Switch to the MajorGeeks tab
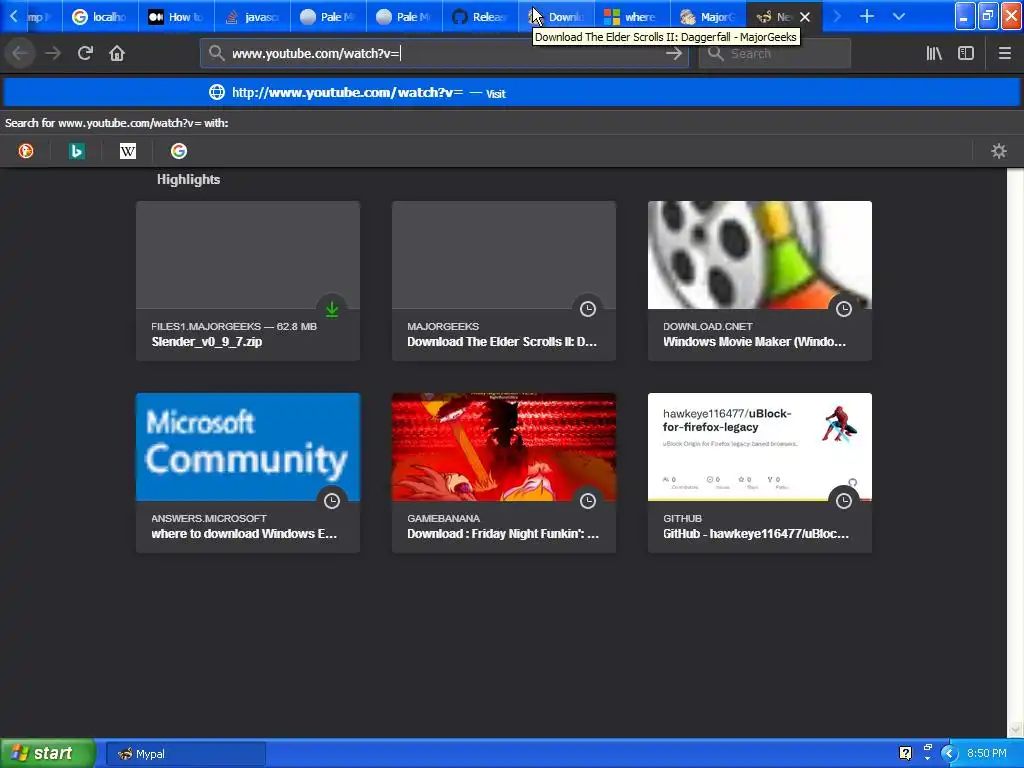Image resolution: width=1024 pixels, height=768 pixels. pos(708,16)
